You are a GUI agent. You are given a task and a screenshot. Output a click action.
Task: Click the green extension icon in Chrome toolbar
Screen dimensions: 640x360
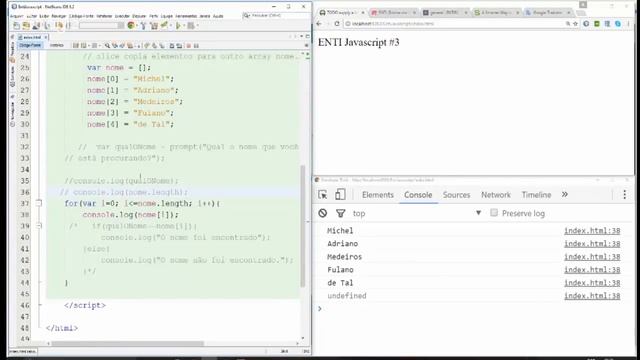click(597, 24)
